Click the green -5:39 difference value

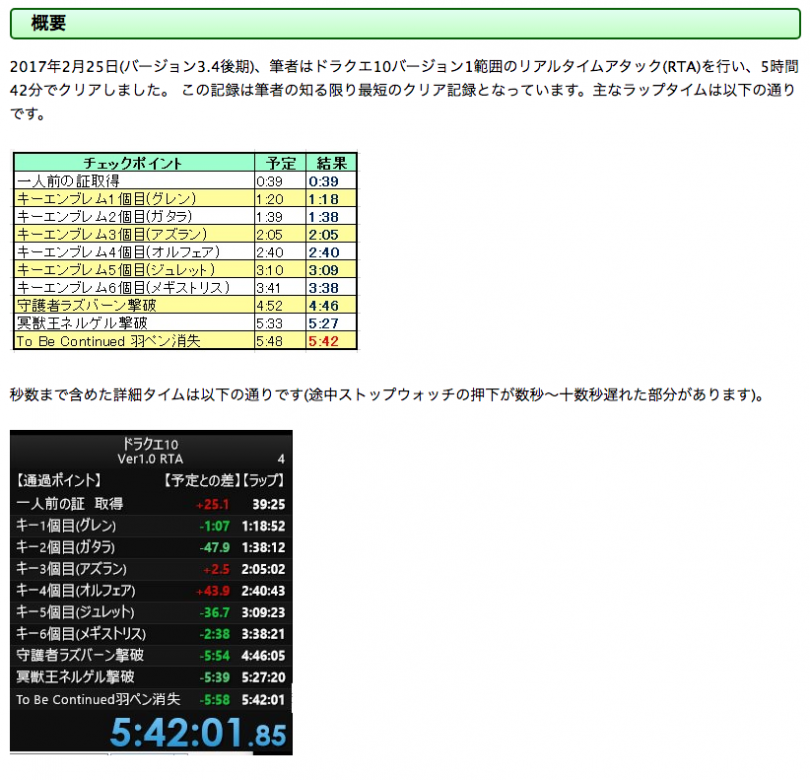[x=214, y=677]
